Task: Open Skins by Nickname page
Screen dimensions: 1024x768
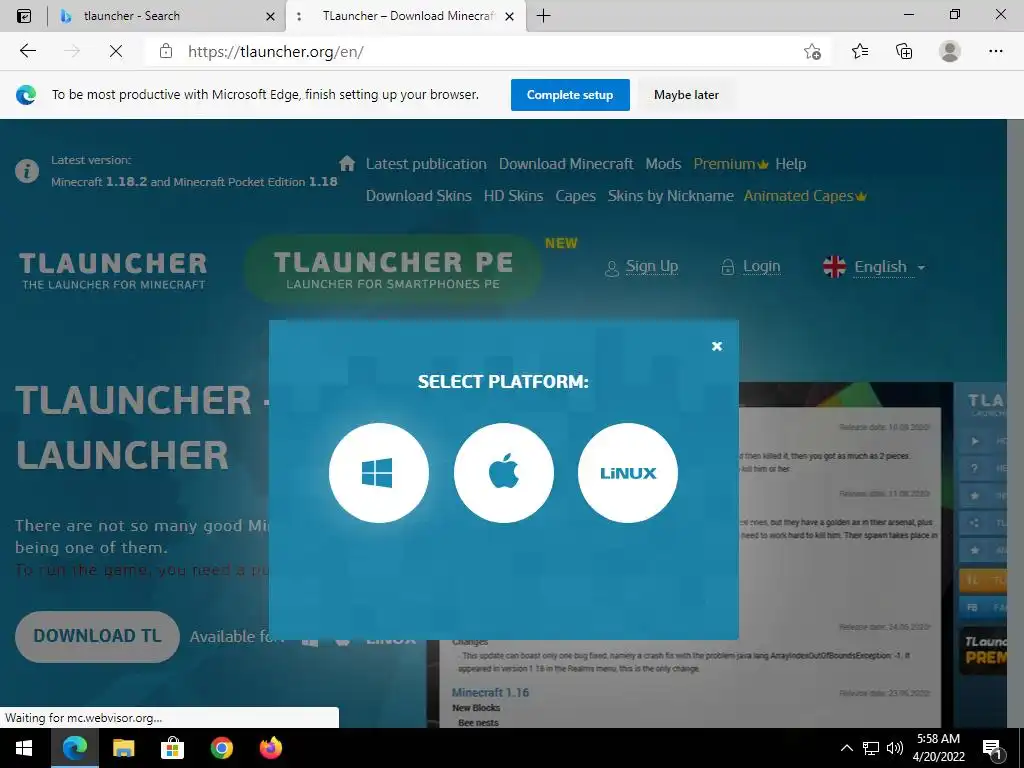Action: click(x=671, y=196)
